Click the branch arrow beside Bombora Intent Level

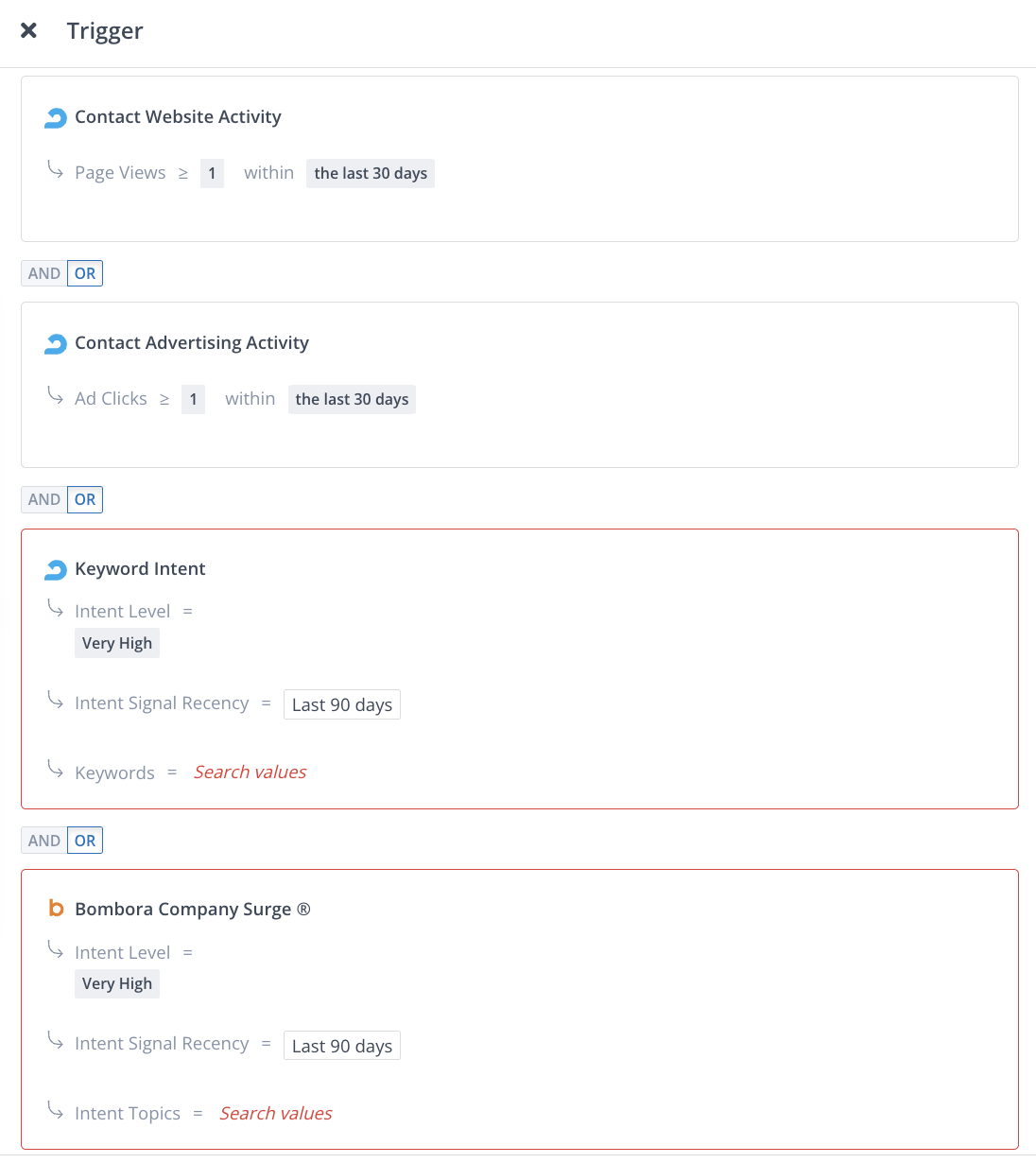pyautogui.click(x=56, y=949)
